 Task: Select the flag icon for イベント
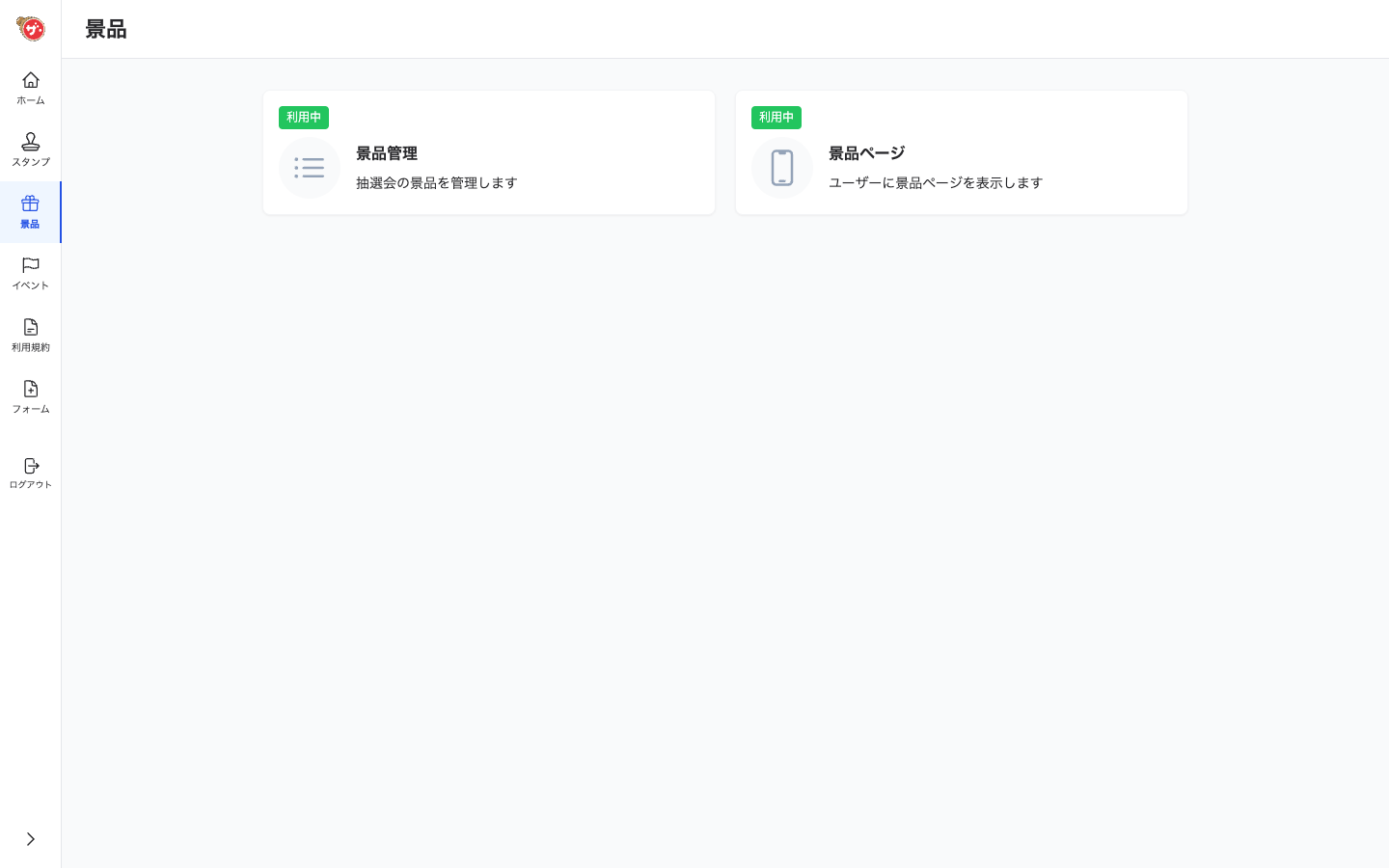tap(30, 266)
